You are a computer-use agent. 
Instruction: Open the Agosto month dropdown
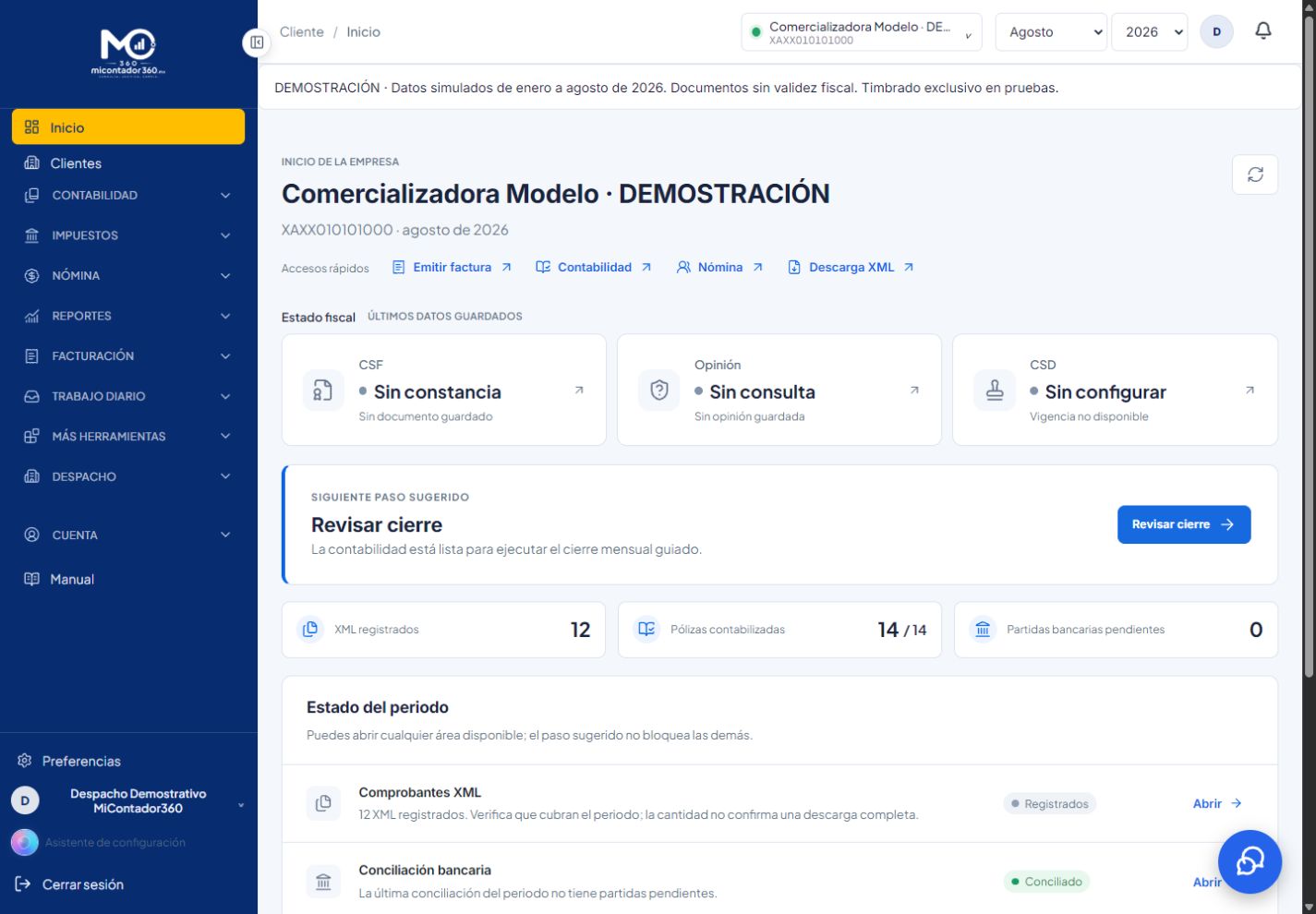pos(1051,31)
